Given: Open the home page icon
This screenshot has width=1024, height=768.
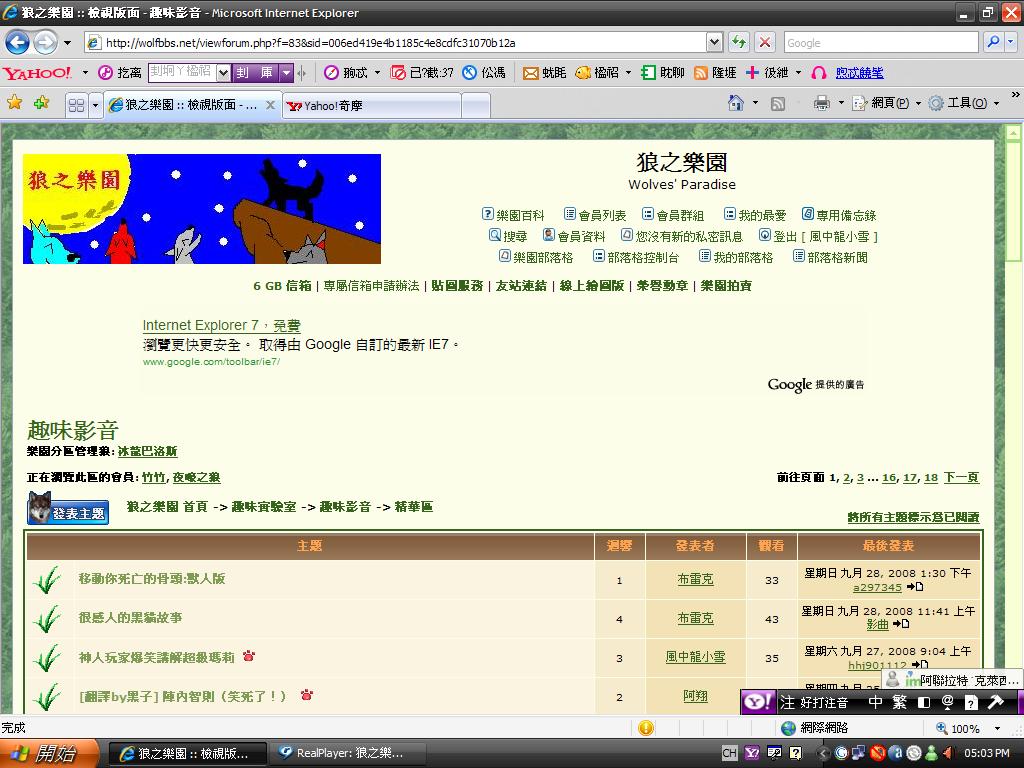Looking at the screenshot, I should pyautogui.click(x=736, y=103).
